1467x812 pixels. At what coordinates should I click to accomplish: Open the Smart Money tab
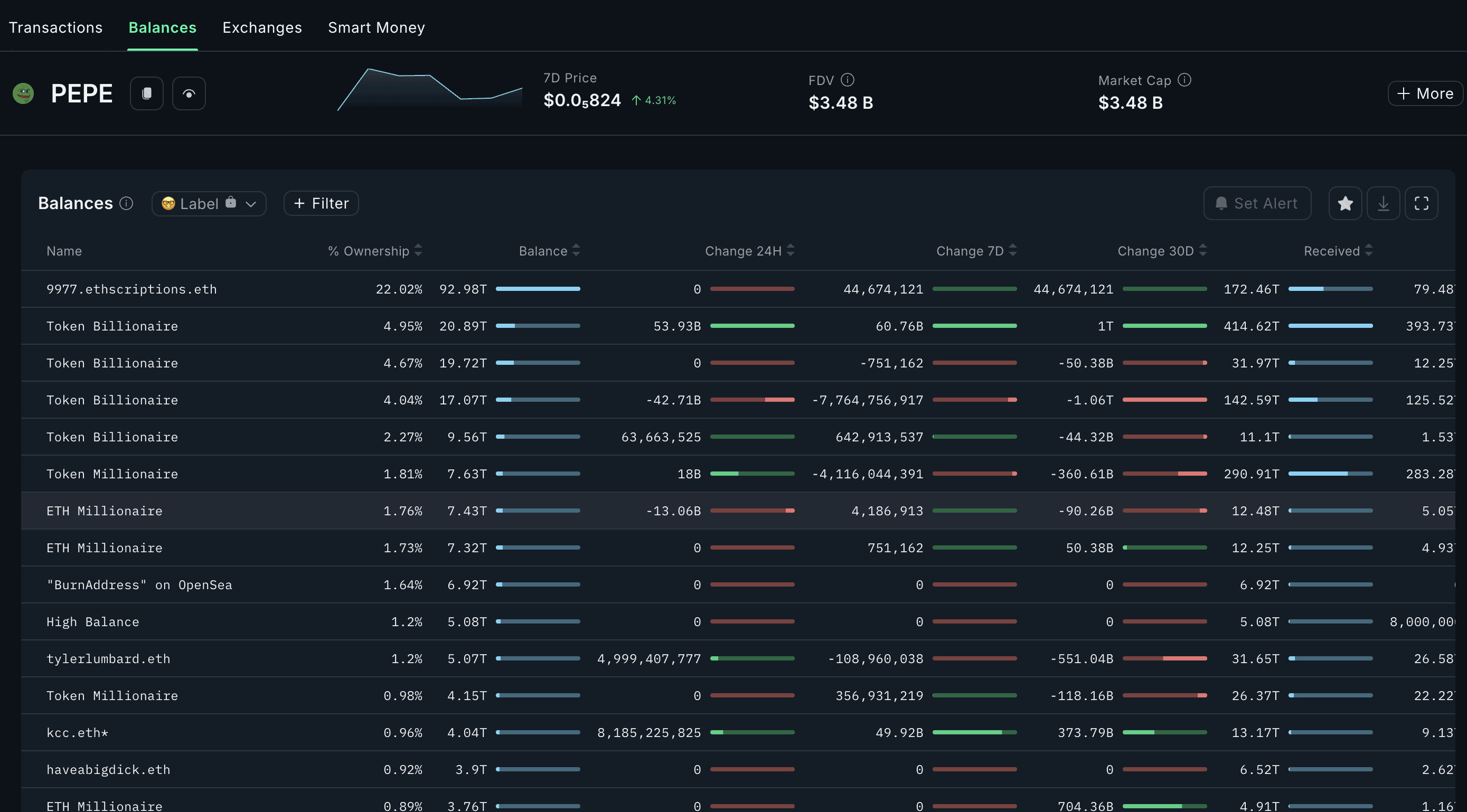pyautogui.click(x=376, y=27)
